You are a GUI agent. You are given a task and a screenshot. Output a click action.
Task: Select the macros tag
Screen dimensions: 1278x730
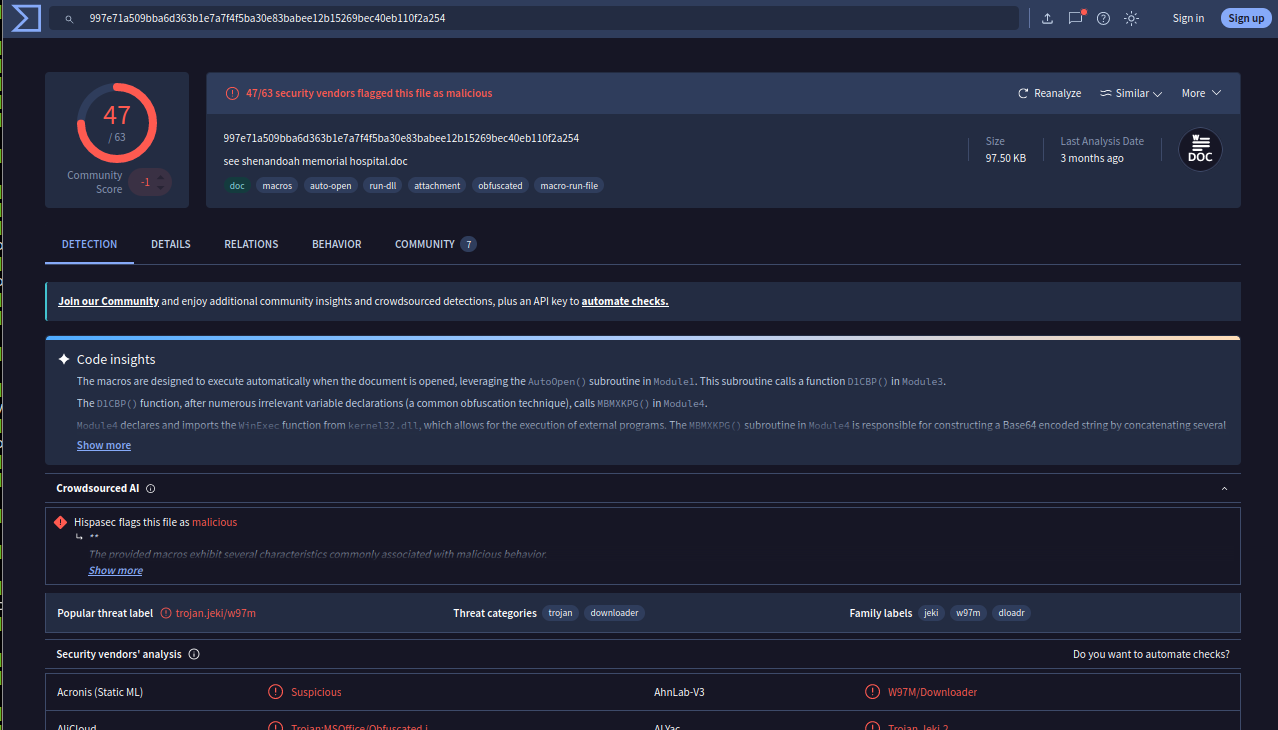(x=277, y=185)
